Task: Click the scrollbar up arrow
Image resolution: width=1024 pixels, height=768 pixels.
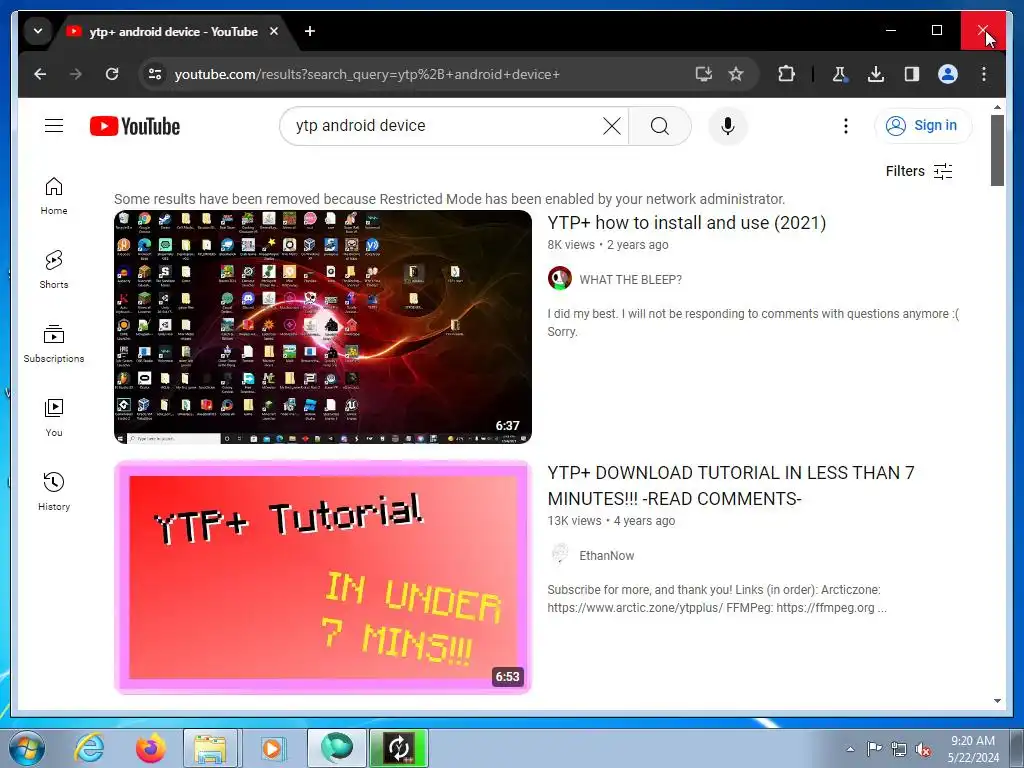Action: tap(997, 106)
